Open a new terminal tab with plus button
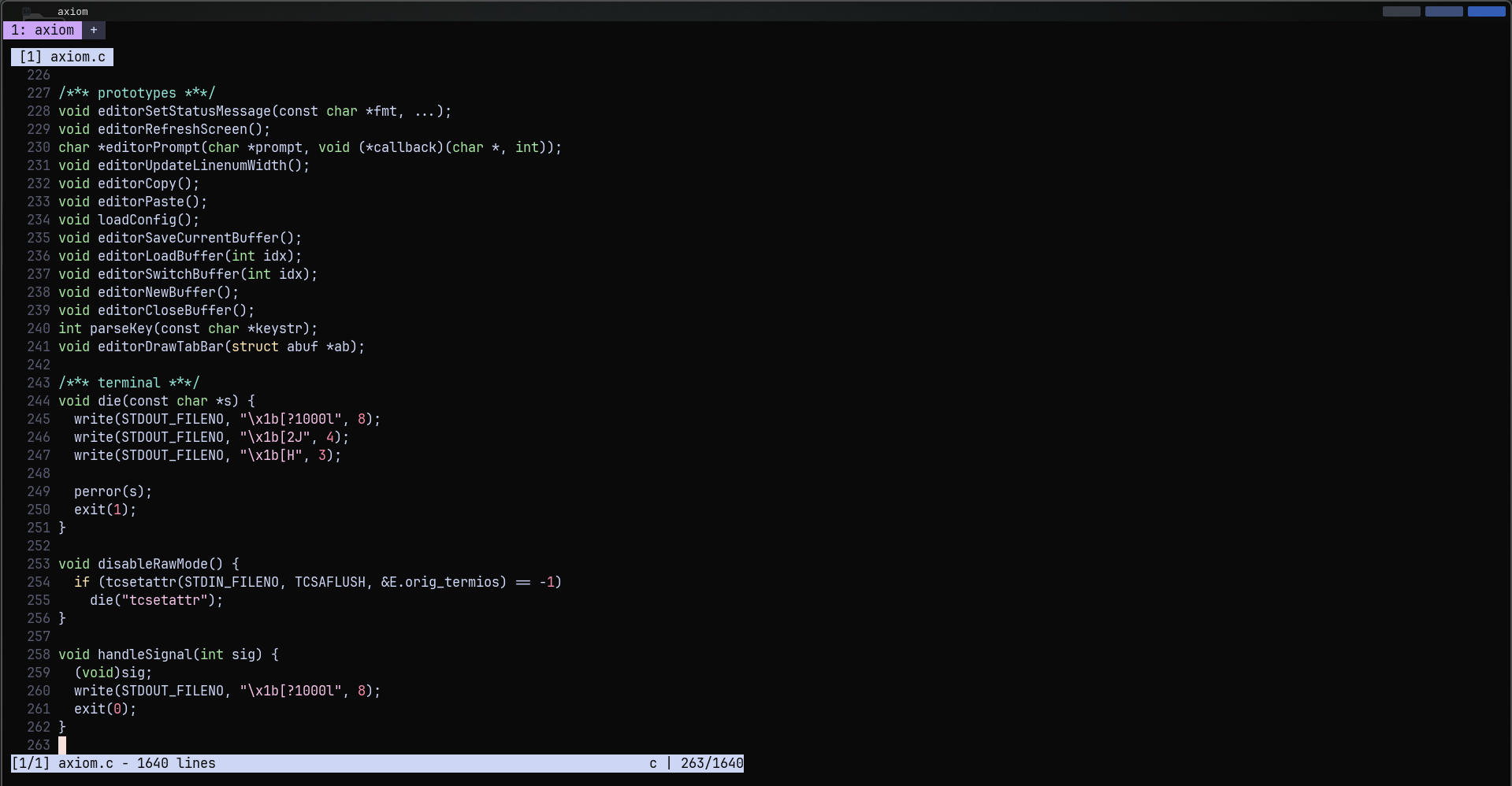Image resolution: width=1512 pixels, height=786 pixels. [x=94, y=30]
